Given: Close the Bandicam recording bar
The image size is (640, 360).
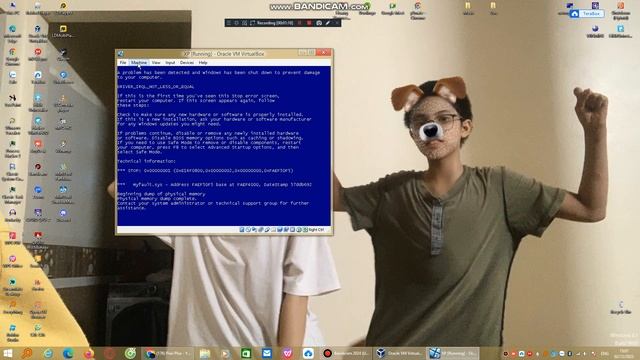Looking at the screenshot, I should pos(336,23).
